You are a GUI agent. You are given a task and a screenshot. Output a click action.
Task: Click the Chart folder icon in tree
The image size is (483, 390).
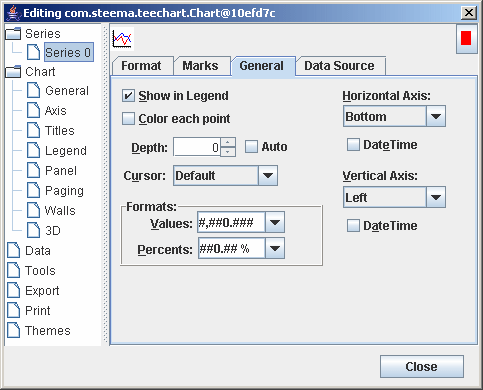pyautogui.click(x=13, y=71)
